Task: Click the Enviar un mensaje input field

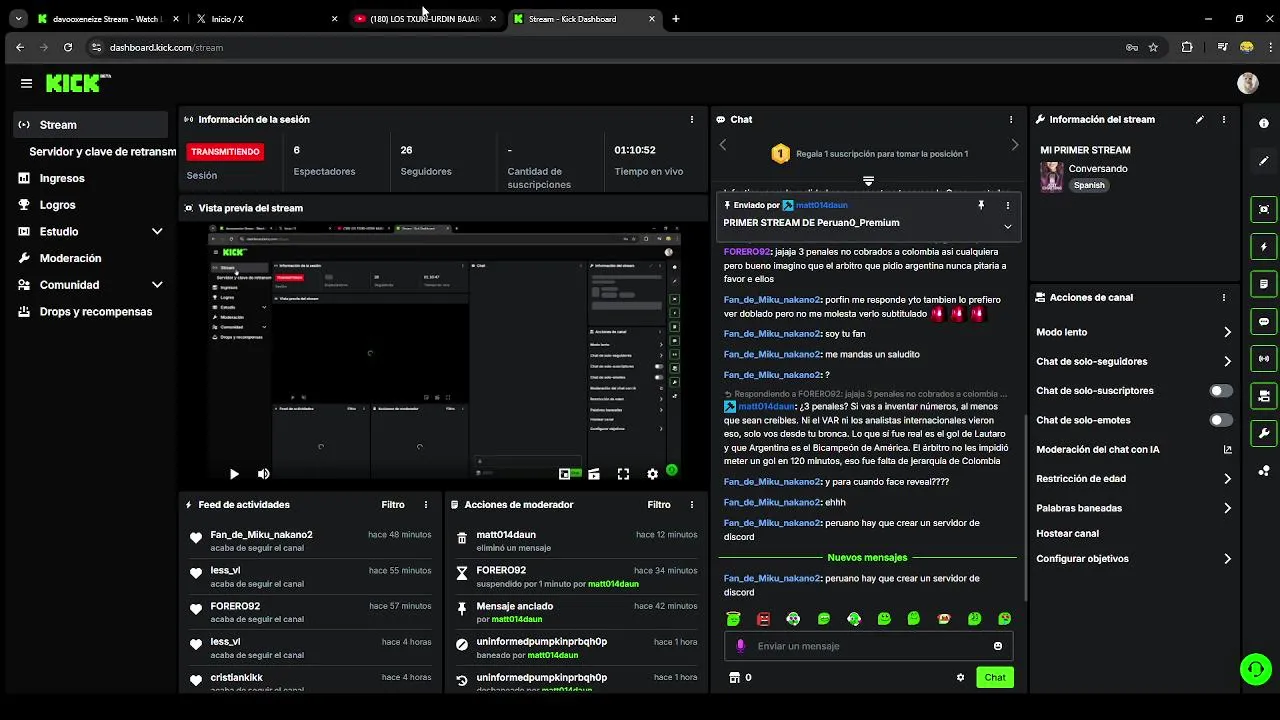Action: pos(868,646)
